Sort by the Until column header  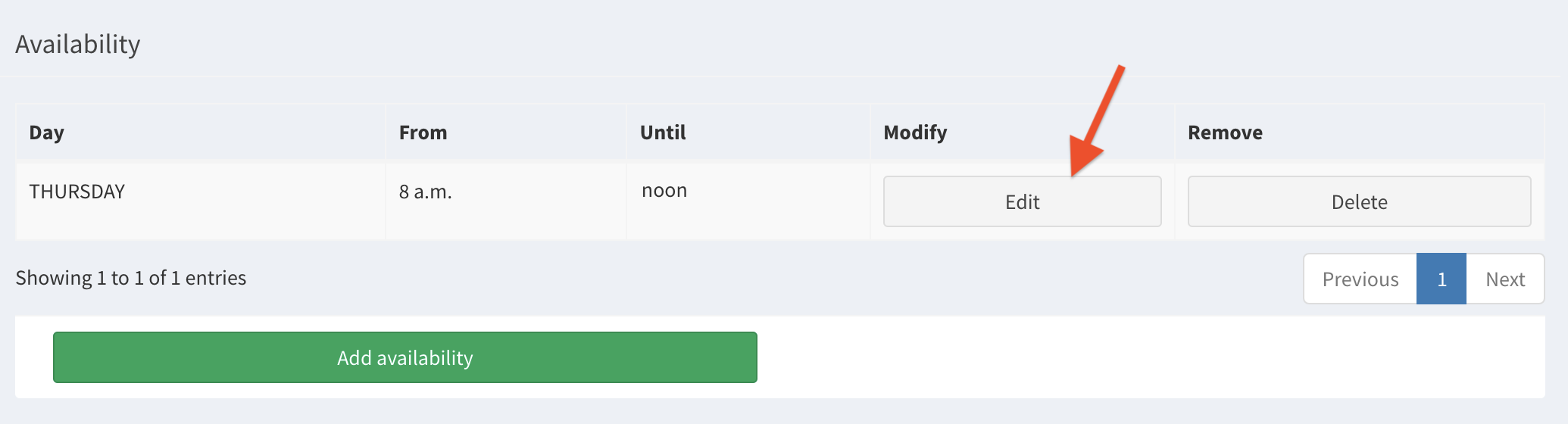tap(663, 132)
